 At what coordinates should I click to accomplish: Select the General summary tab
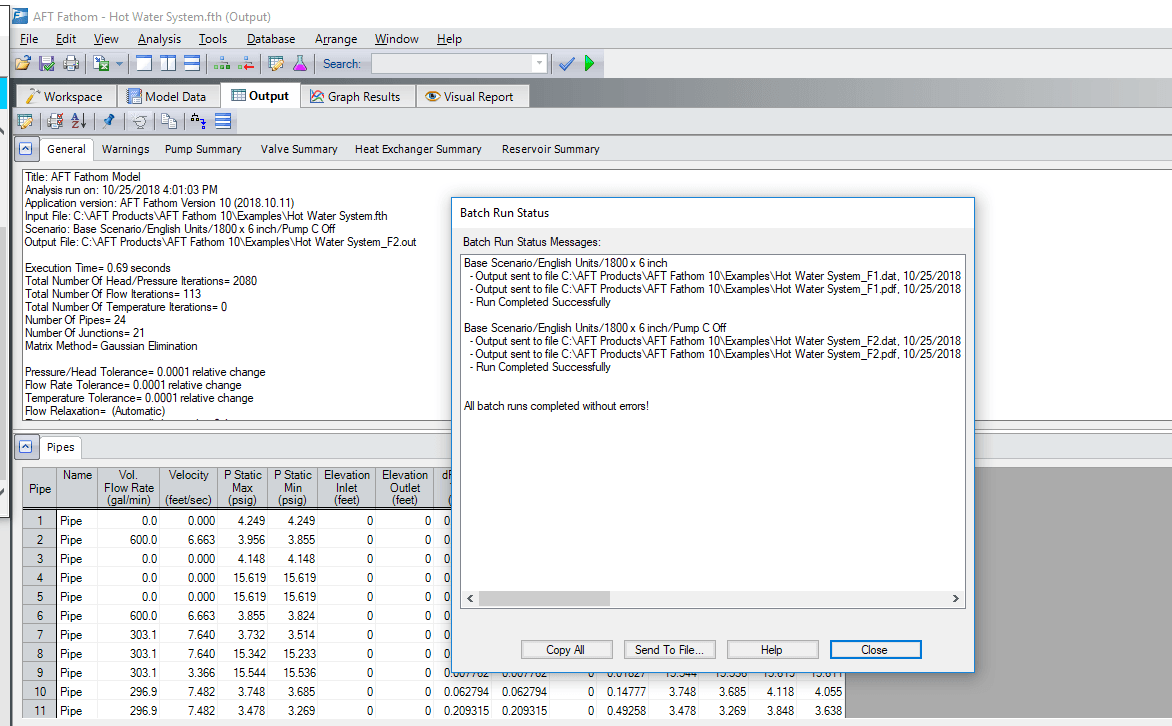pyautogui.click(x=67, y=150)
